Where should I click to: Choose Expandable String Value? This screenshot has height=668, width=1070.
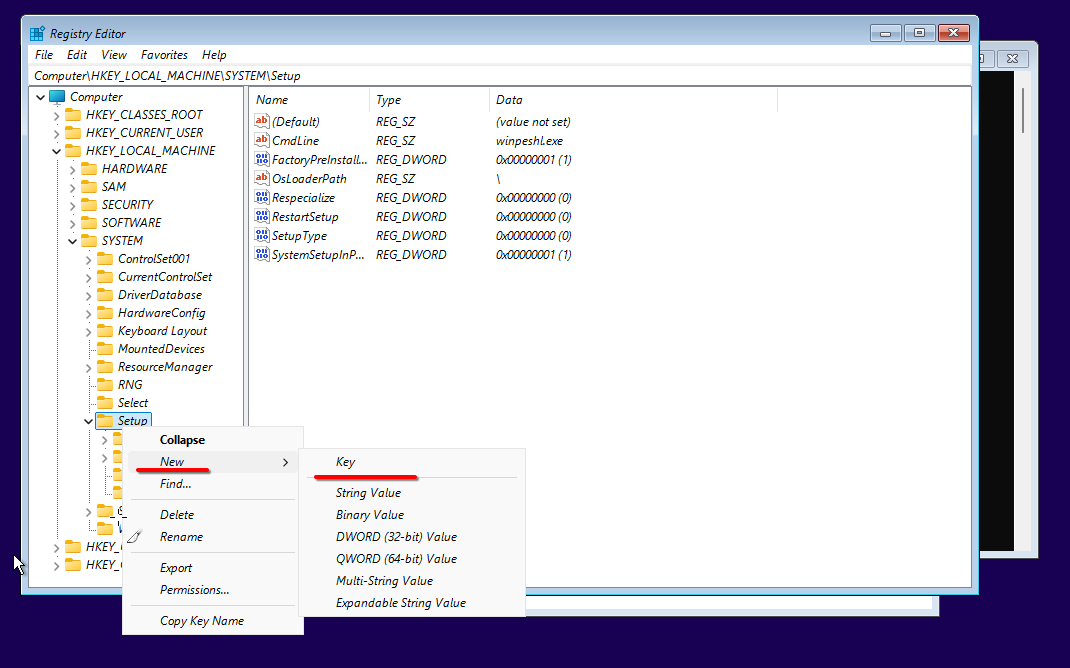(412, 603)
